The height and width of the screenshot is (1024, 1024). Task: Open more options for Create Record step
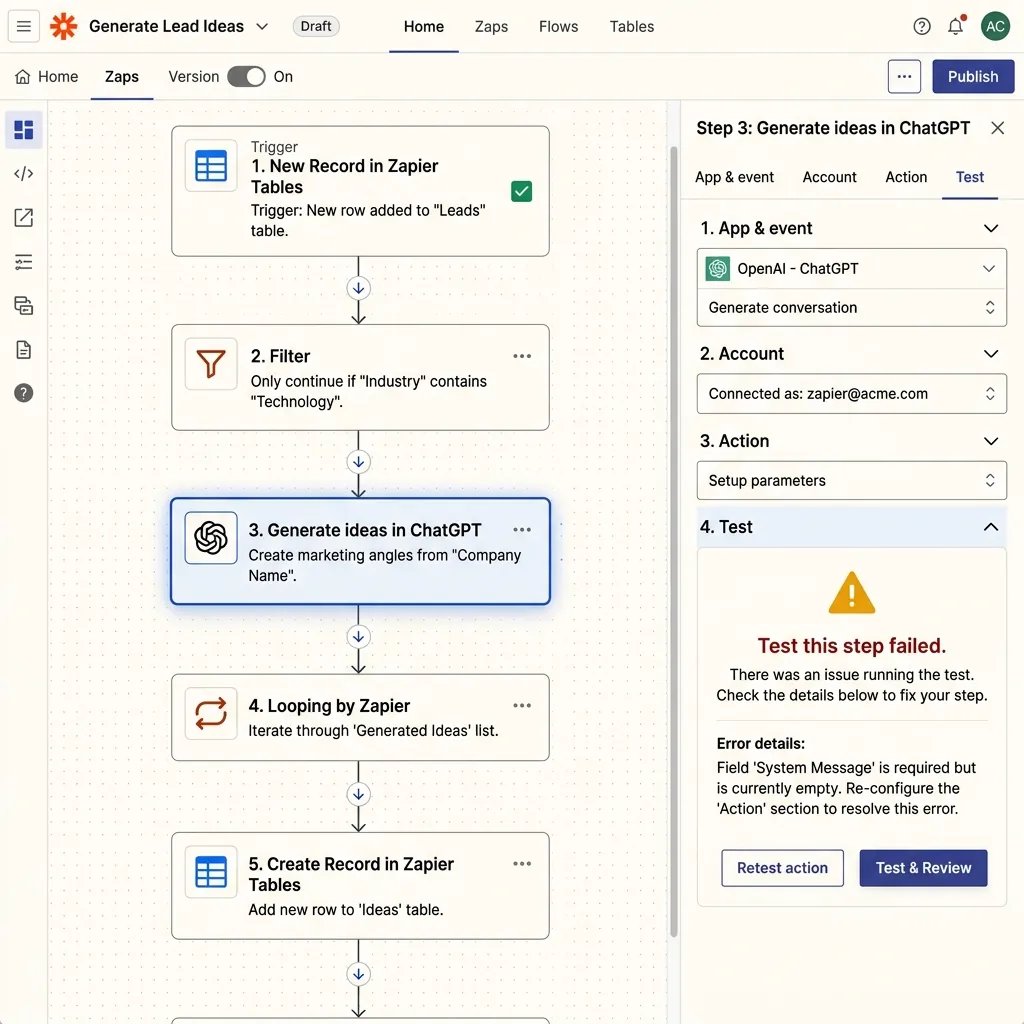[522, 863]
